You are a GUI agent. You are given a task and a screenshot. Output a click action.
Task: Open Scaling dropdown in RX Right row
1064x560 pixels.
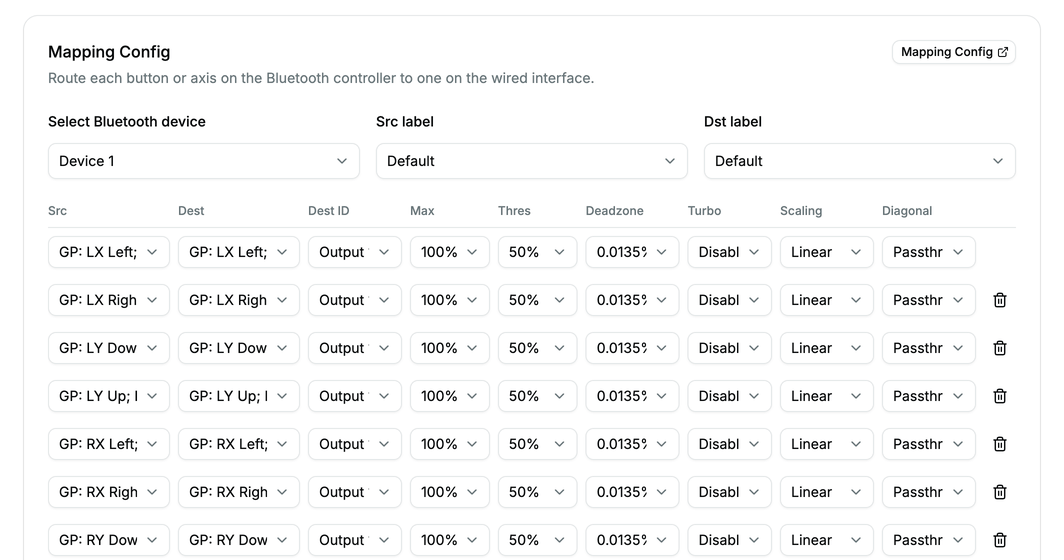pyautogui.click(x=826, y=492)
